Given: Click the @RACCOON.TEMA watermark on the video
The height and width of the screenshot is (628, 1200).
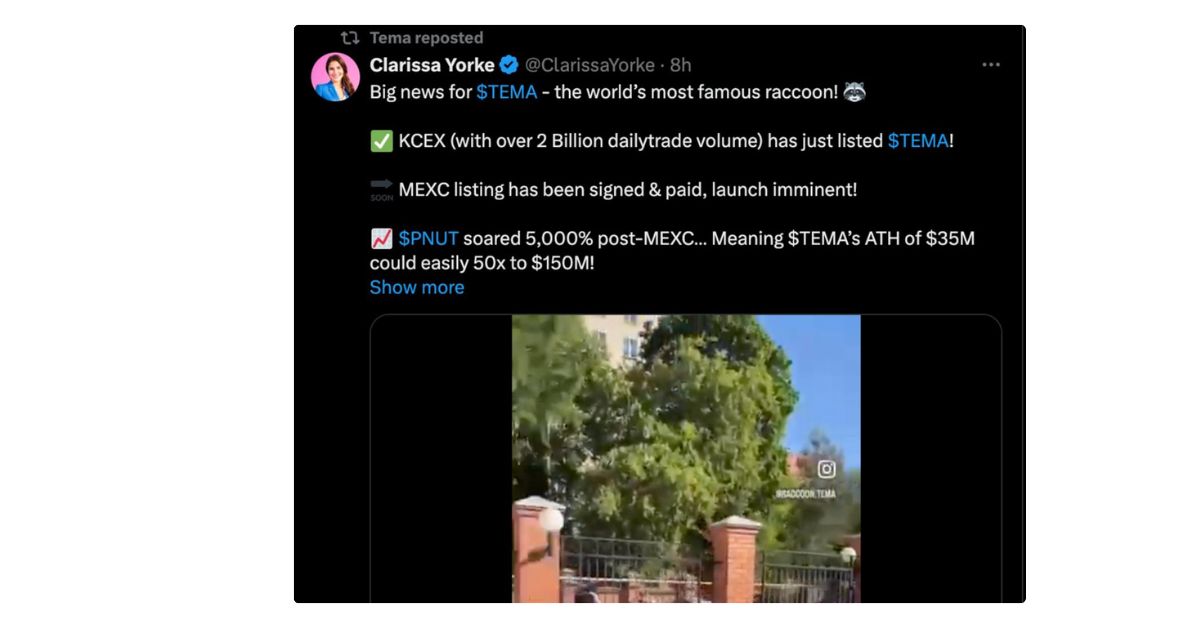Looking at the screenshot, I should click(805, 494).
